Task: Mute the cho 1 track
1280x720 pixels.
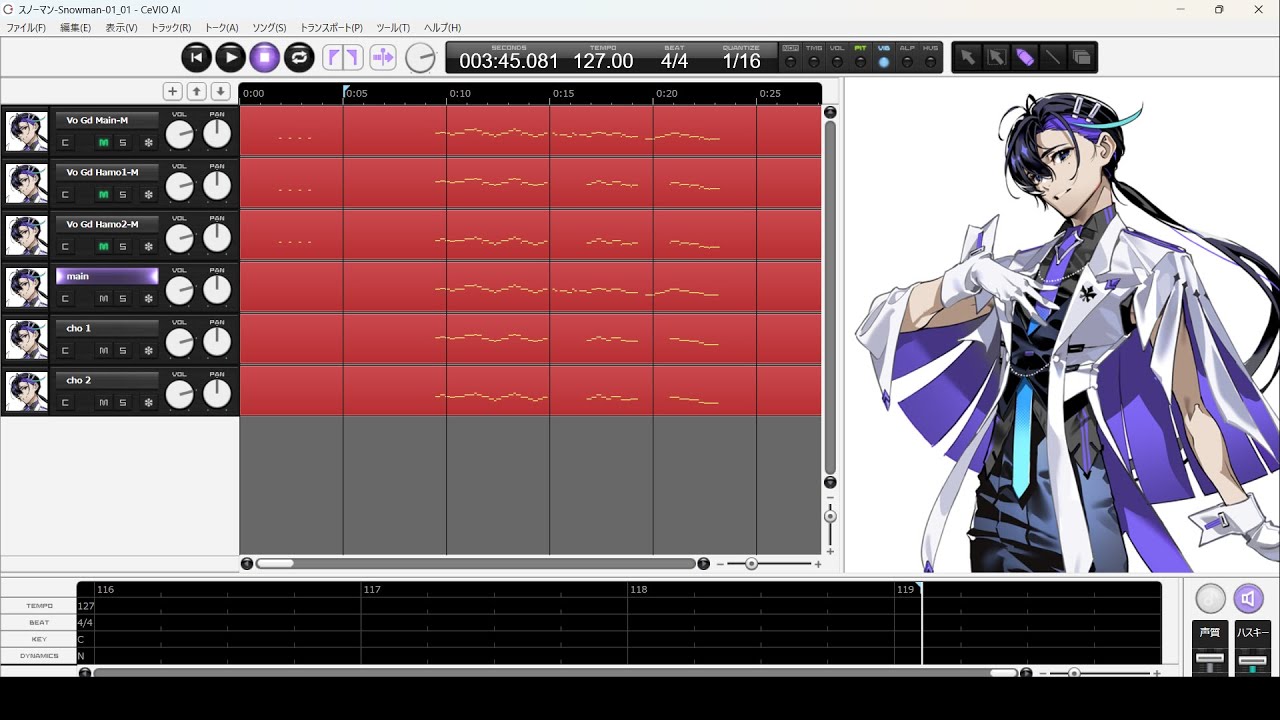Action: [x=103, y=350]
